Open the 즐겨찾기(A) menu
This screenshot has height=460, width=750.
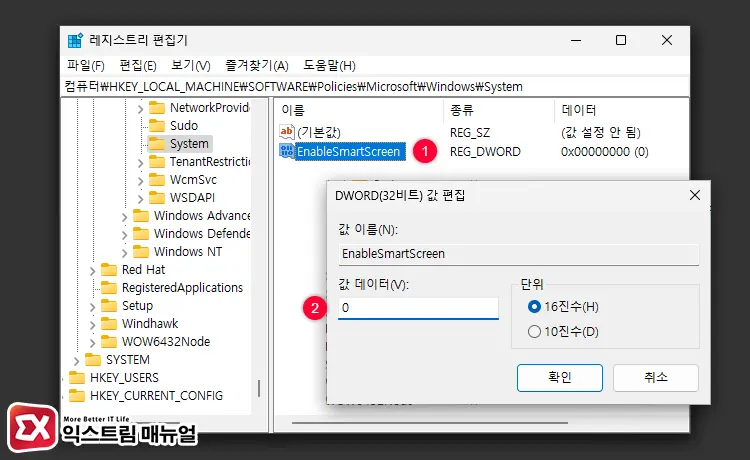257,66
